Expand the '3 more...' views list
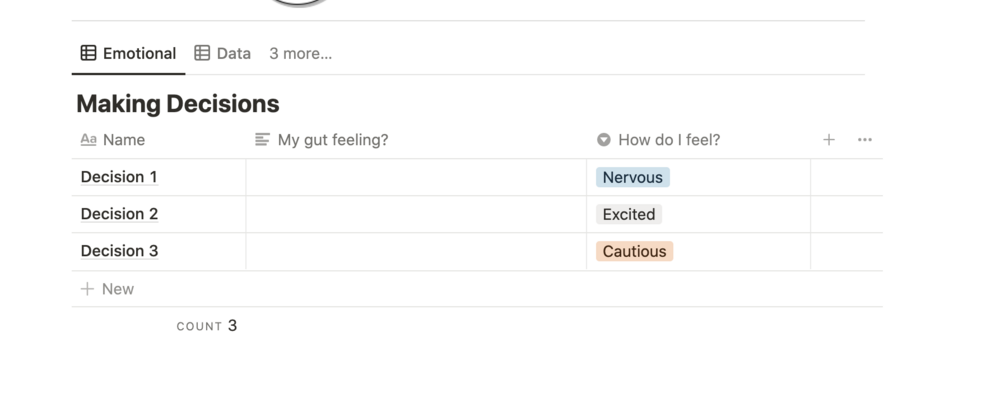The width and height of the screenshot is (1005, 406). (x=300, y=53)
